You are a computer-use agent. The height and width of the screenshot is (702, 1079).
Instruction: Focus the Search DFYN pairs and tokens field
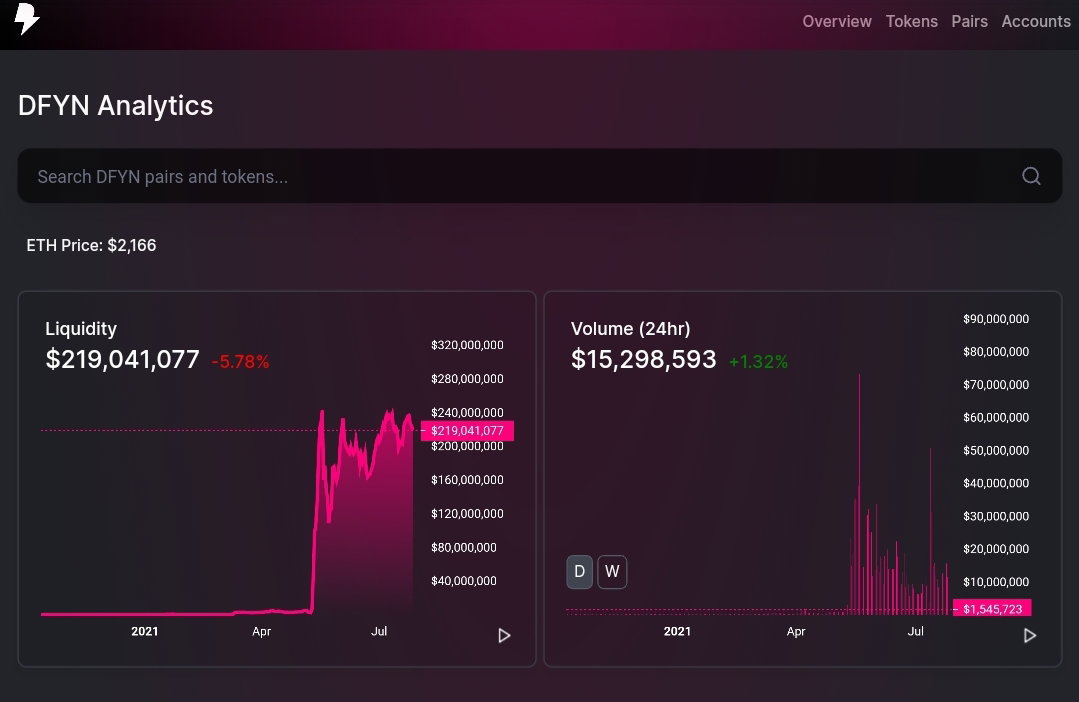point(540,176)
